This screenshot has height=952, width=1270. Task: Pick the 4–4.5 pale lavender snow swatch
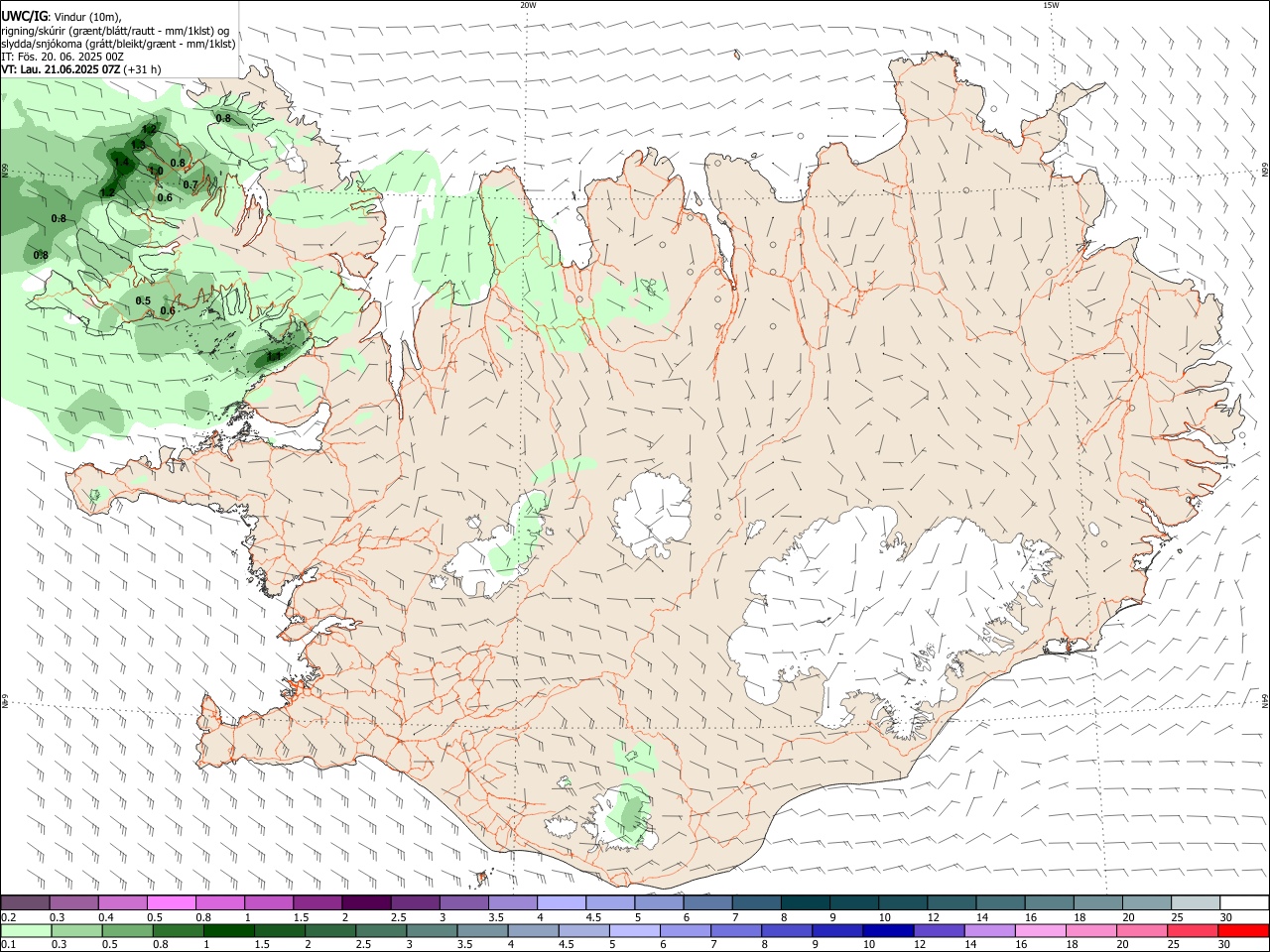(561, 902)
